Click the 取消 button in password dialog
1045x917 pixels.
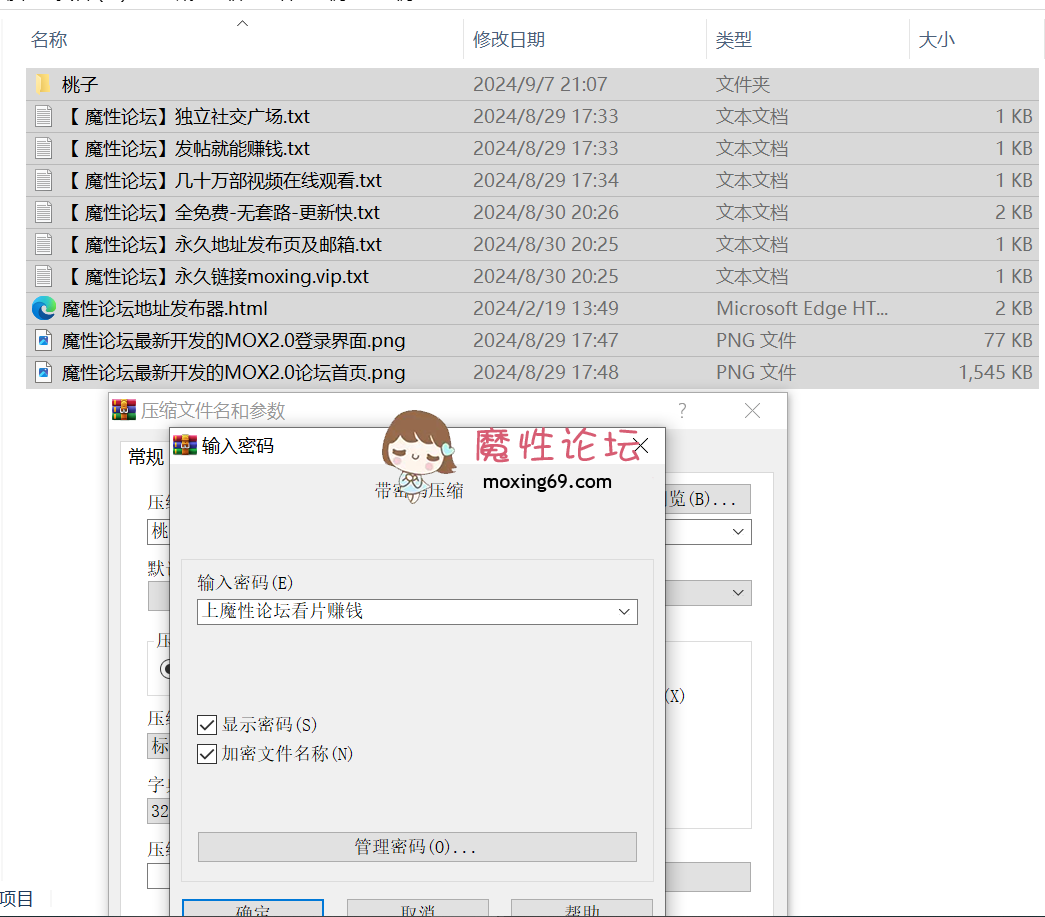coord(417,908)
